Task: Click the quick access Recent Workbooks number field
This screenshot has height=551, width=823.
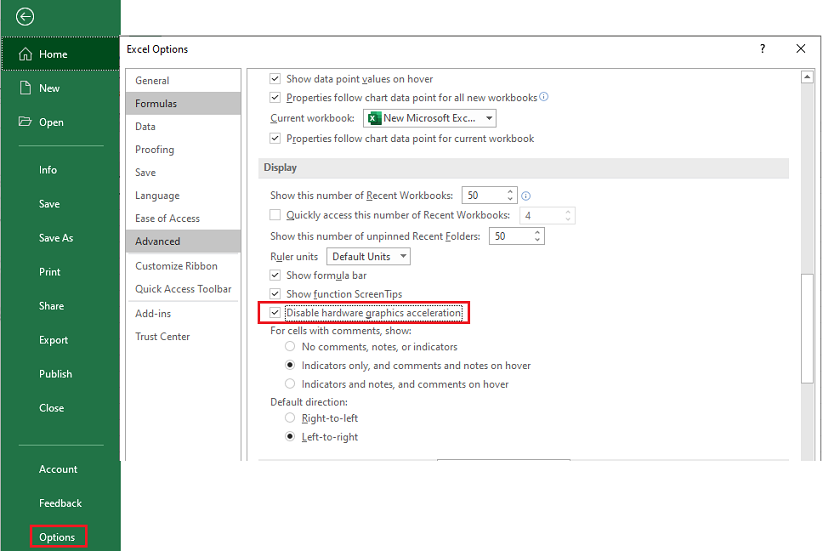Action: (541, 216)
